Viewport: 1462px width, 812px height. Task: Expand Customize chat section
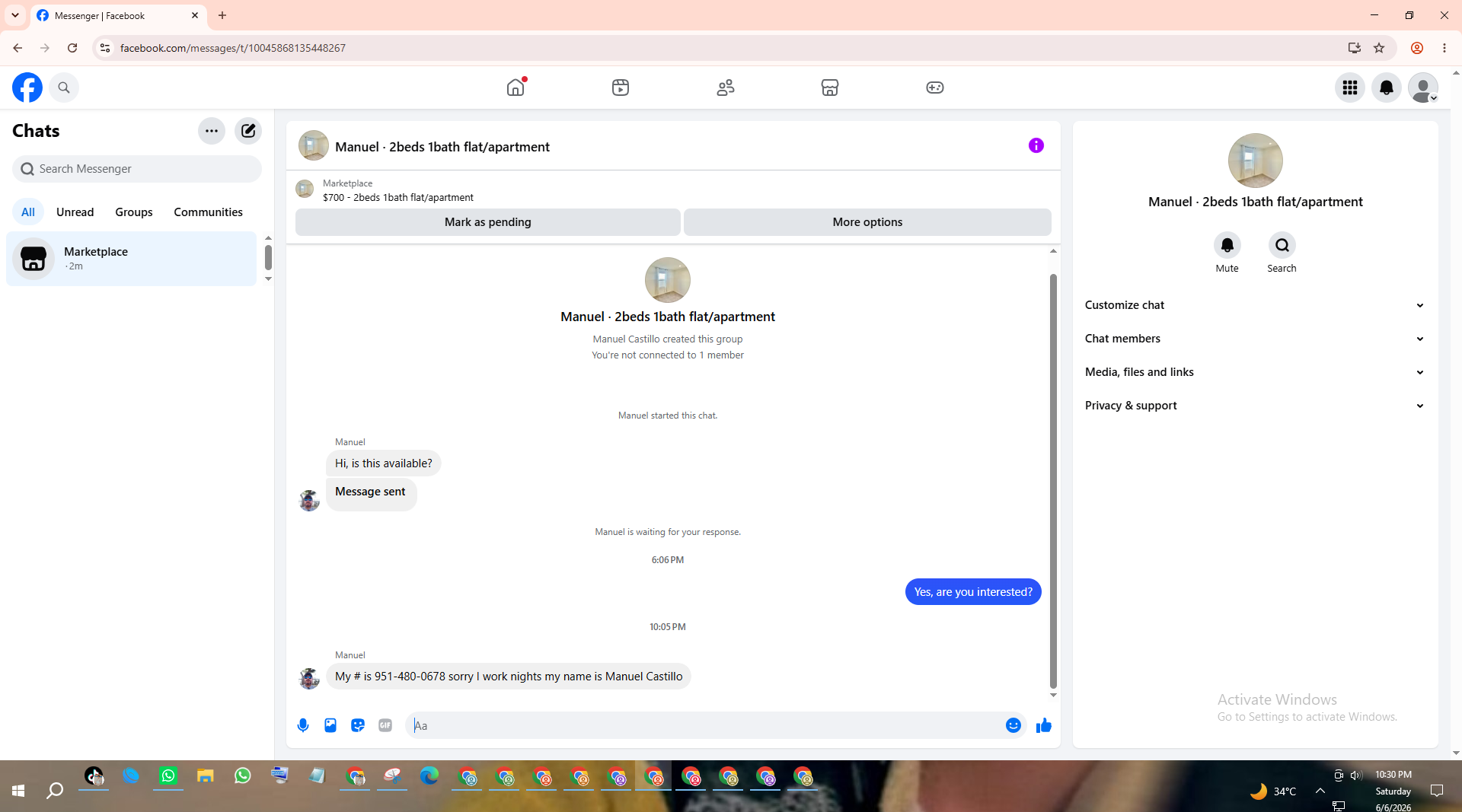[x=1256, y=305]
